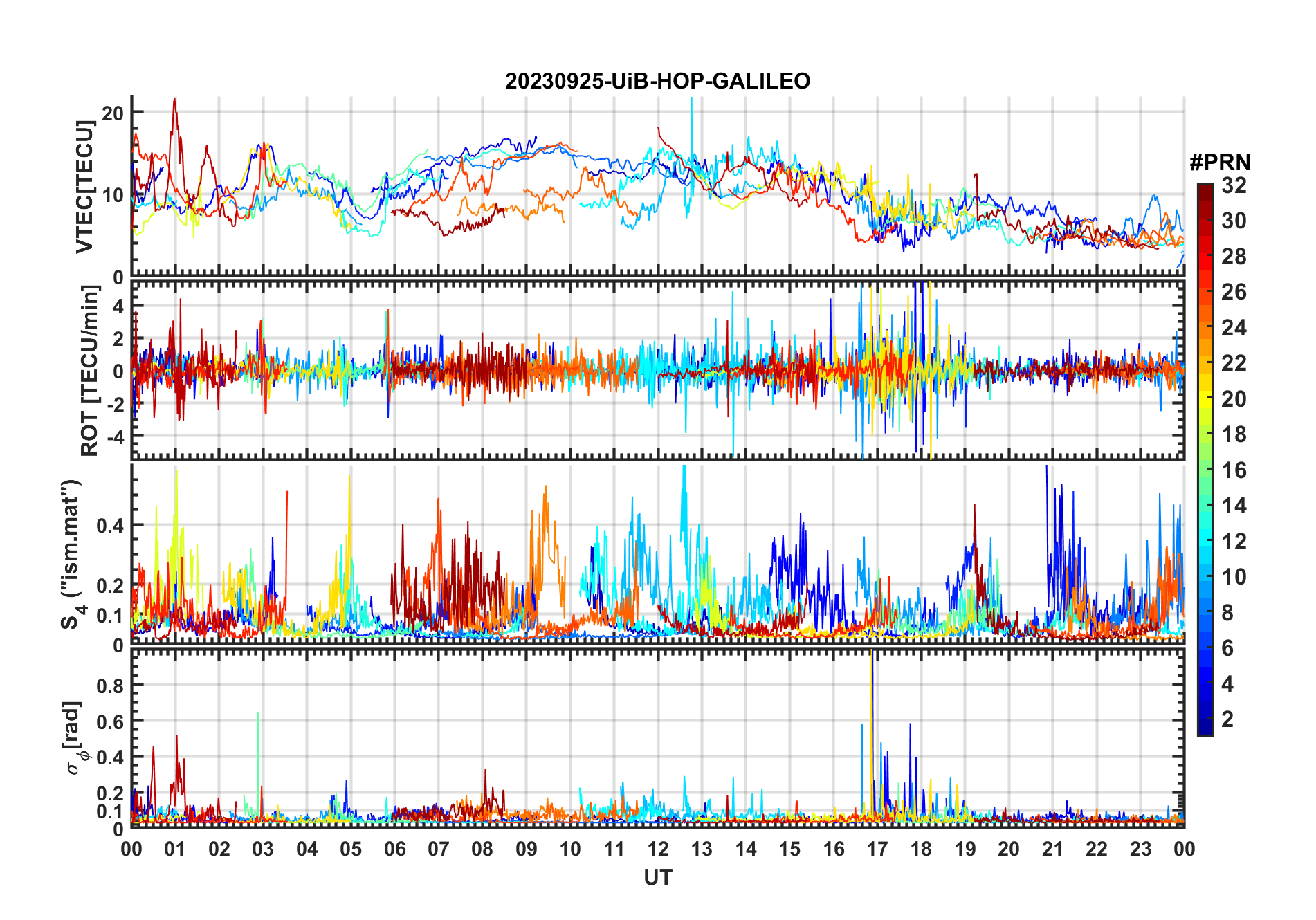Select UT axis tick label "15"
The height and width of the screenshot is (920, 1316).
click(x=789, y=849)
